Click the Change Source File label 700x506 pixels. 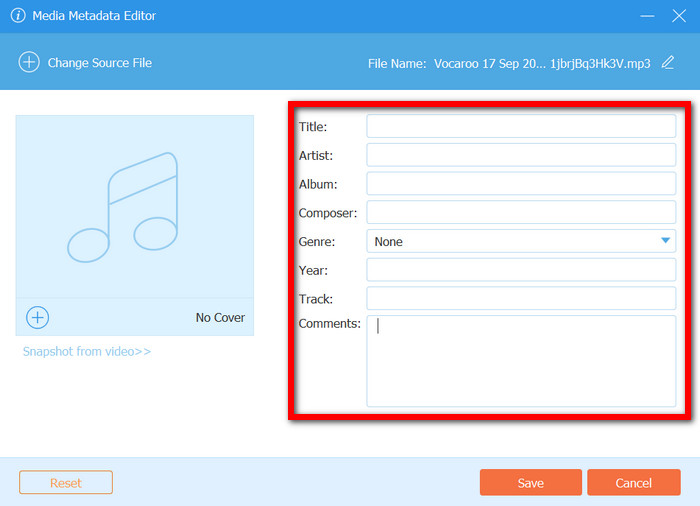tap(100, 63)
